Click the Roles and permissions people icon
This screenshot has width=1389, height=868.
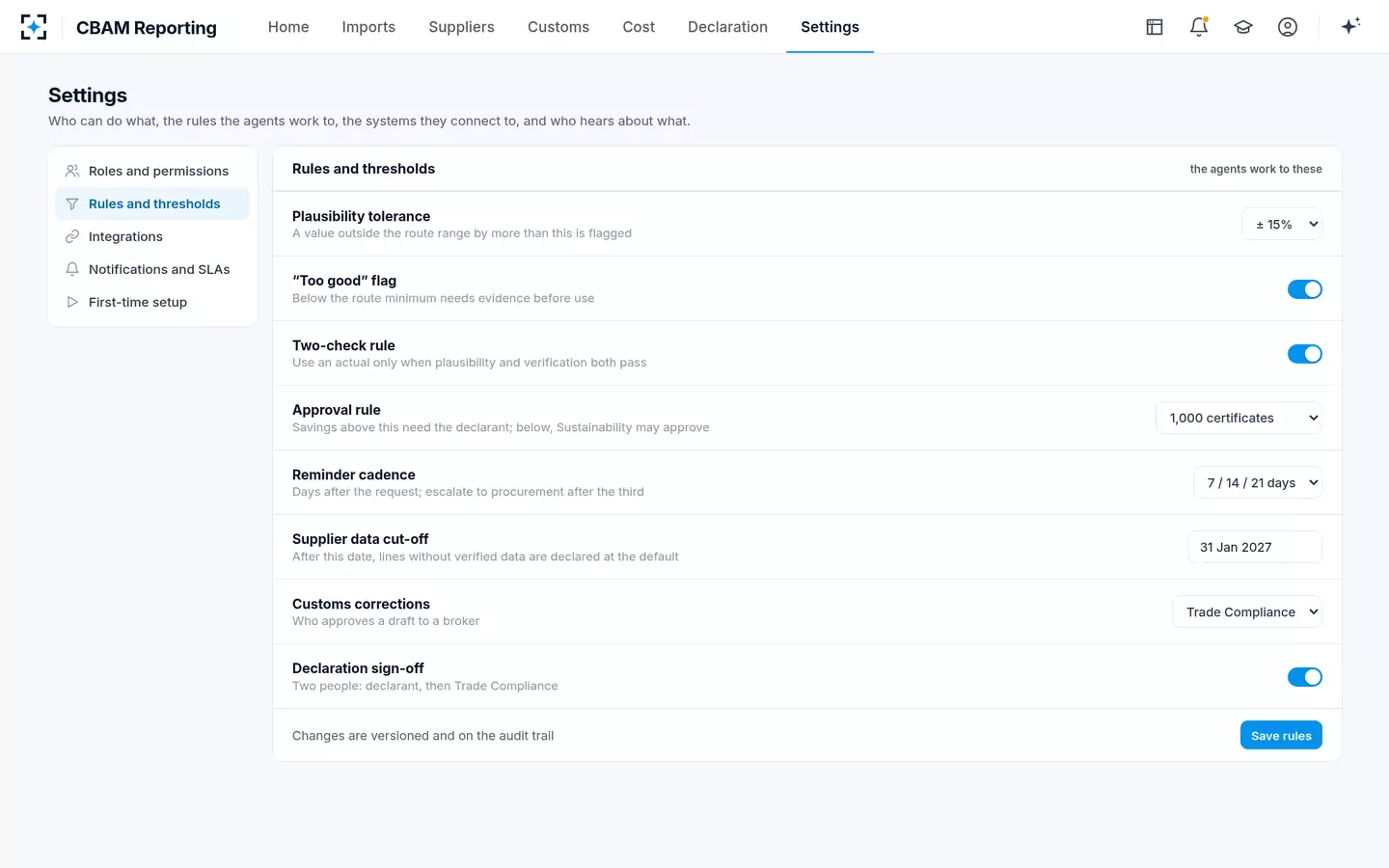point(72,171)
